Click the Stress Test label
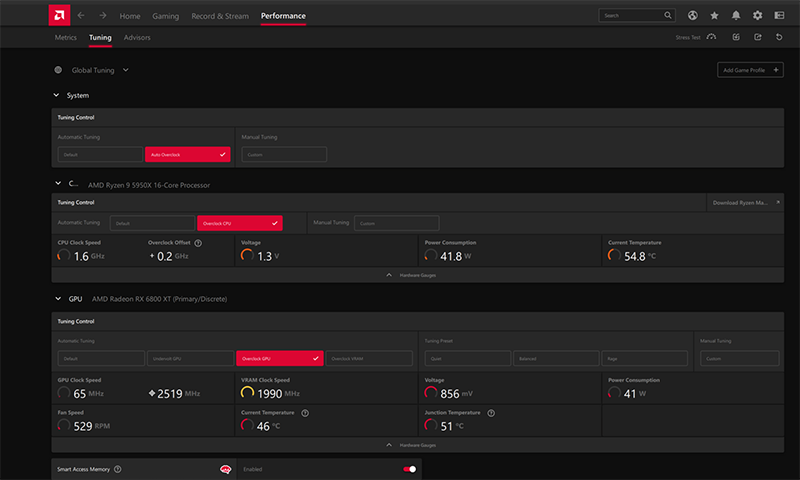 (x=688, y=37)
